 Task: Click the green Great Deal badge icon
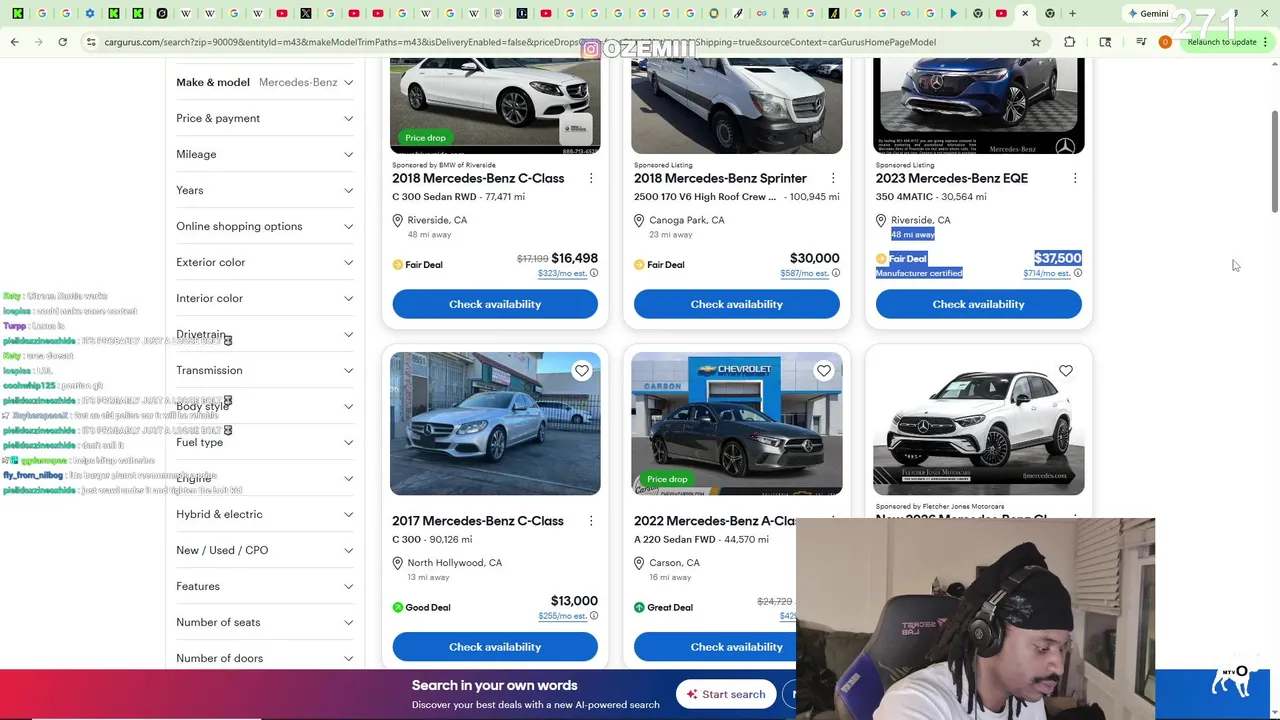[640, 607]
